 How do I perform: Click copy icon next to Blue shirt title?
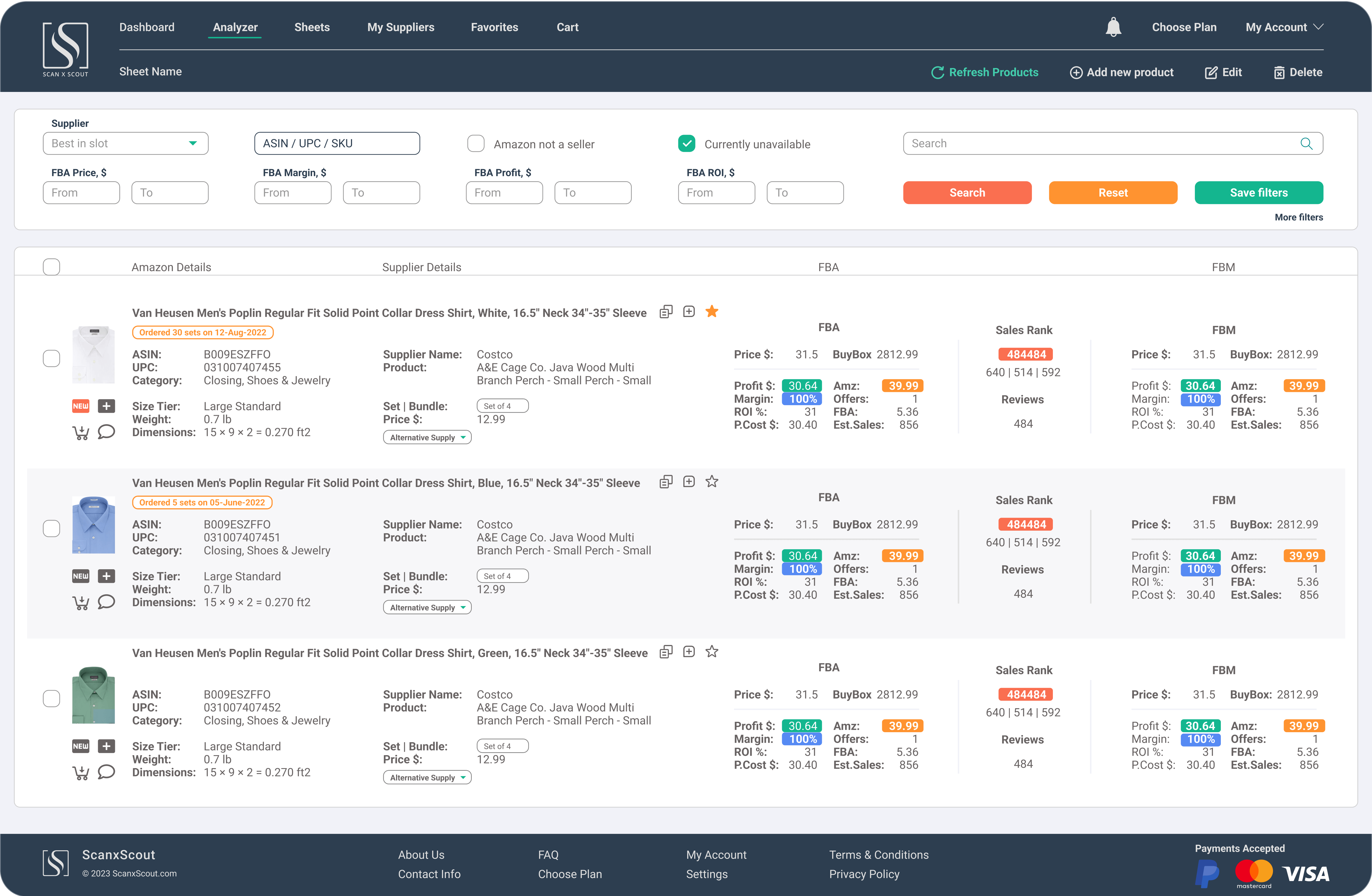point(666,482)
